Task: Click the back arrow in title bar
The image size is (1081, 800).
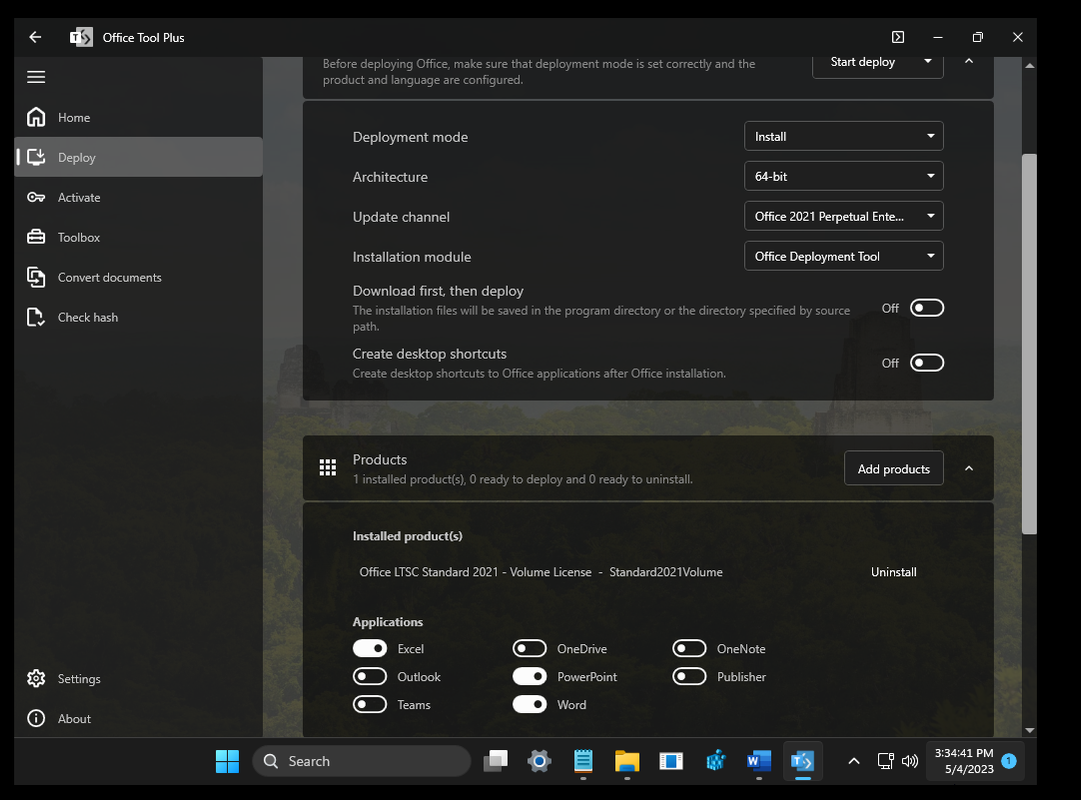Action: (x=35, y=37)
